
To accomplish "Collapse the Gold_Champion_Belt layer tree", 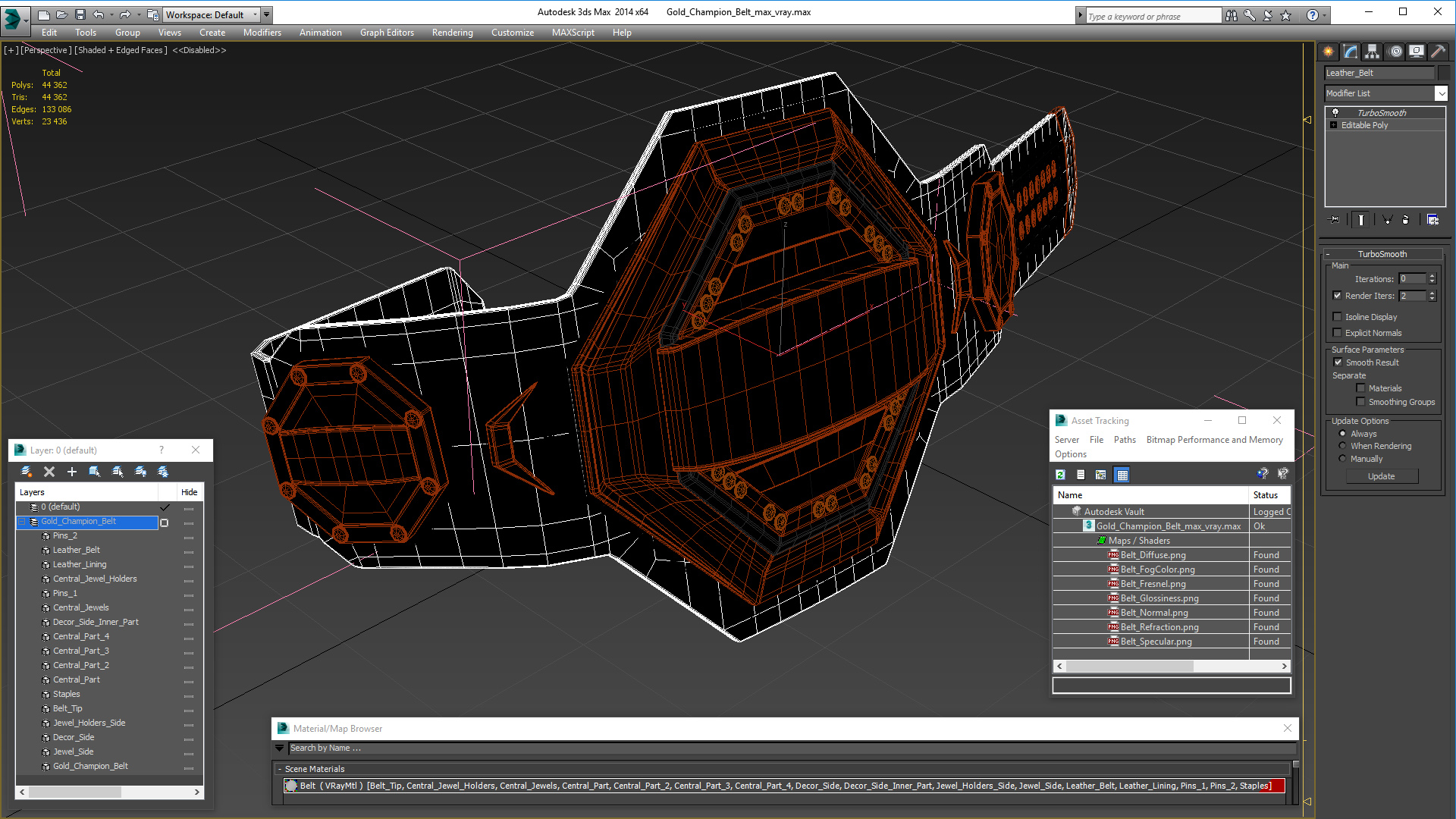I will [x=22, y=522].
